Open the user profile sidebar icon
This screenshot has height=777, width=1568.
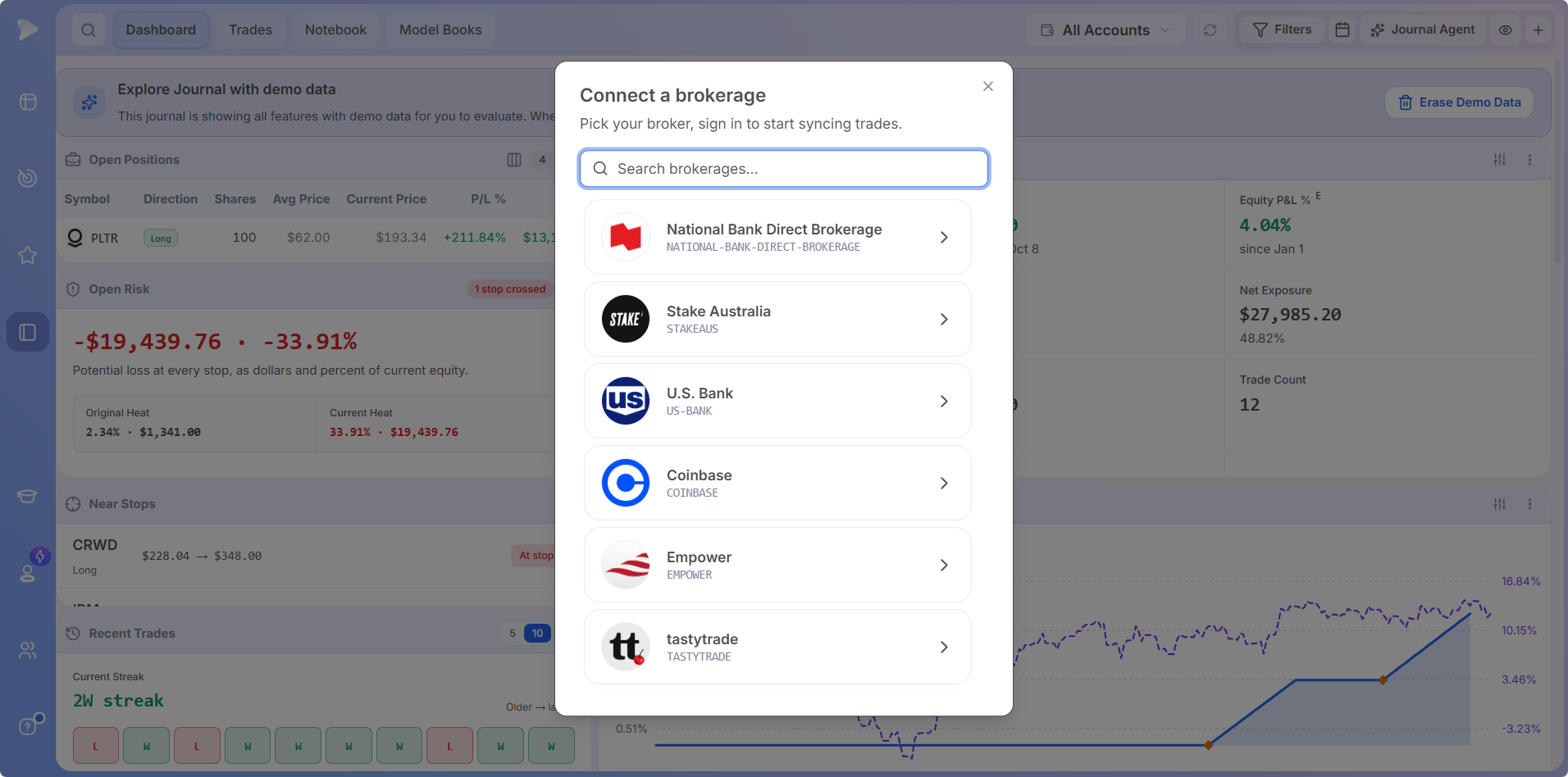[28, 573]
